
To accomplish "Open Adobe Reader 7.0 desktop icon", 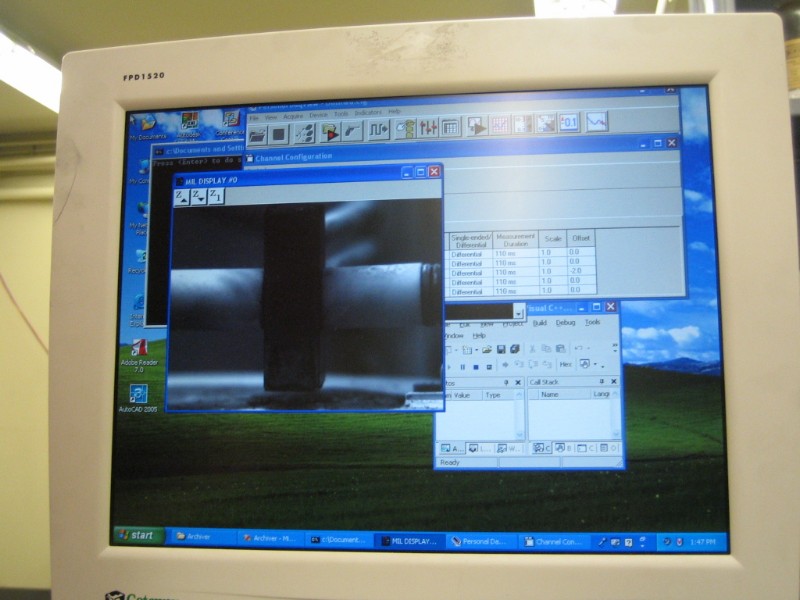I will click(139, 356).
